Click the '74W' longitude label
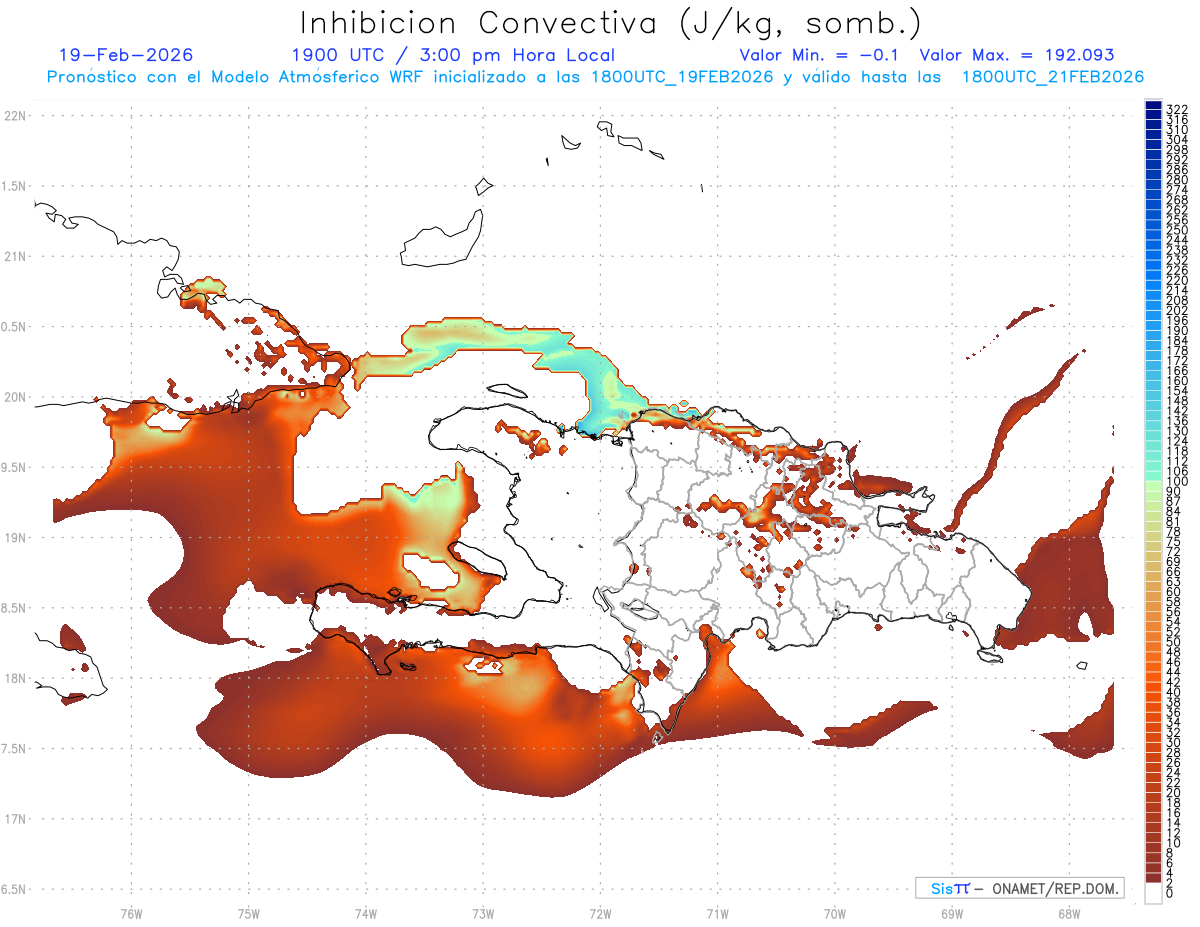1200x927 pixels. click(365, 913)
